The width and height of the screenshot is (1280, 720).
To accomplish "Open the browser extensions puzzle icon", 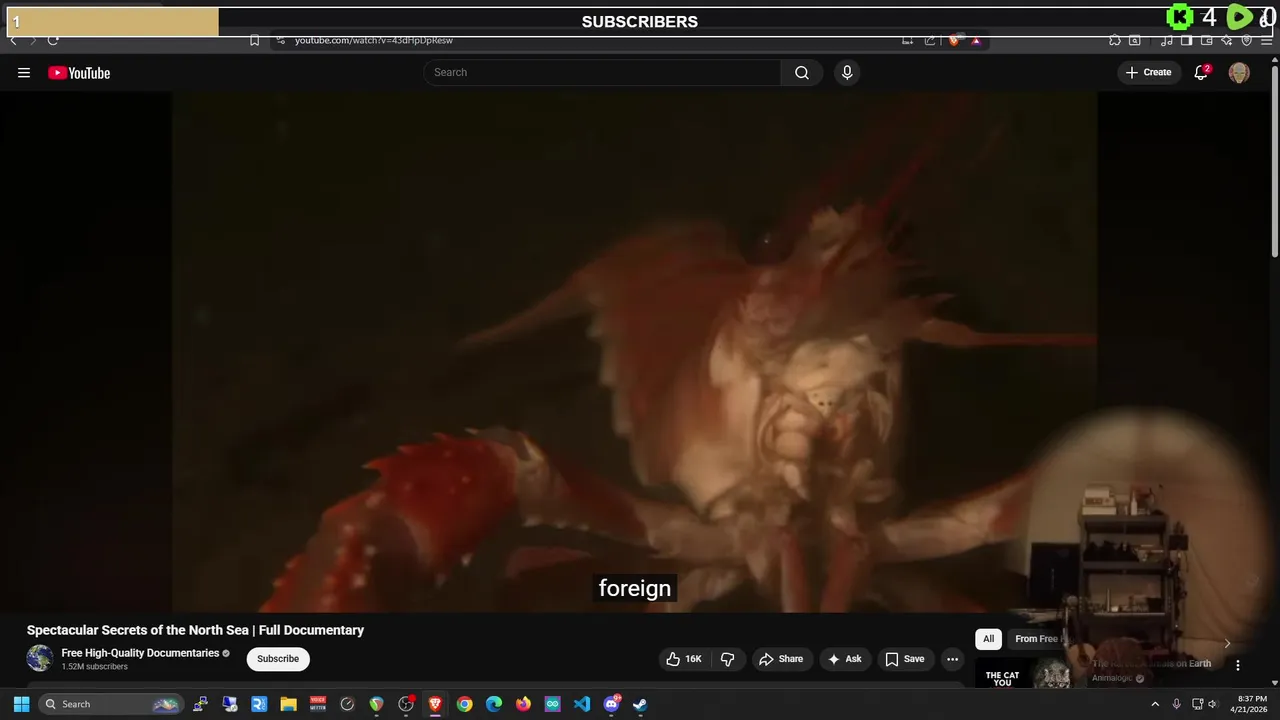I will pos(1115,40).
